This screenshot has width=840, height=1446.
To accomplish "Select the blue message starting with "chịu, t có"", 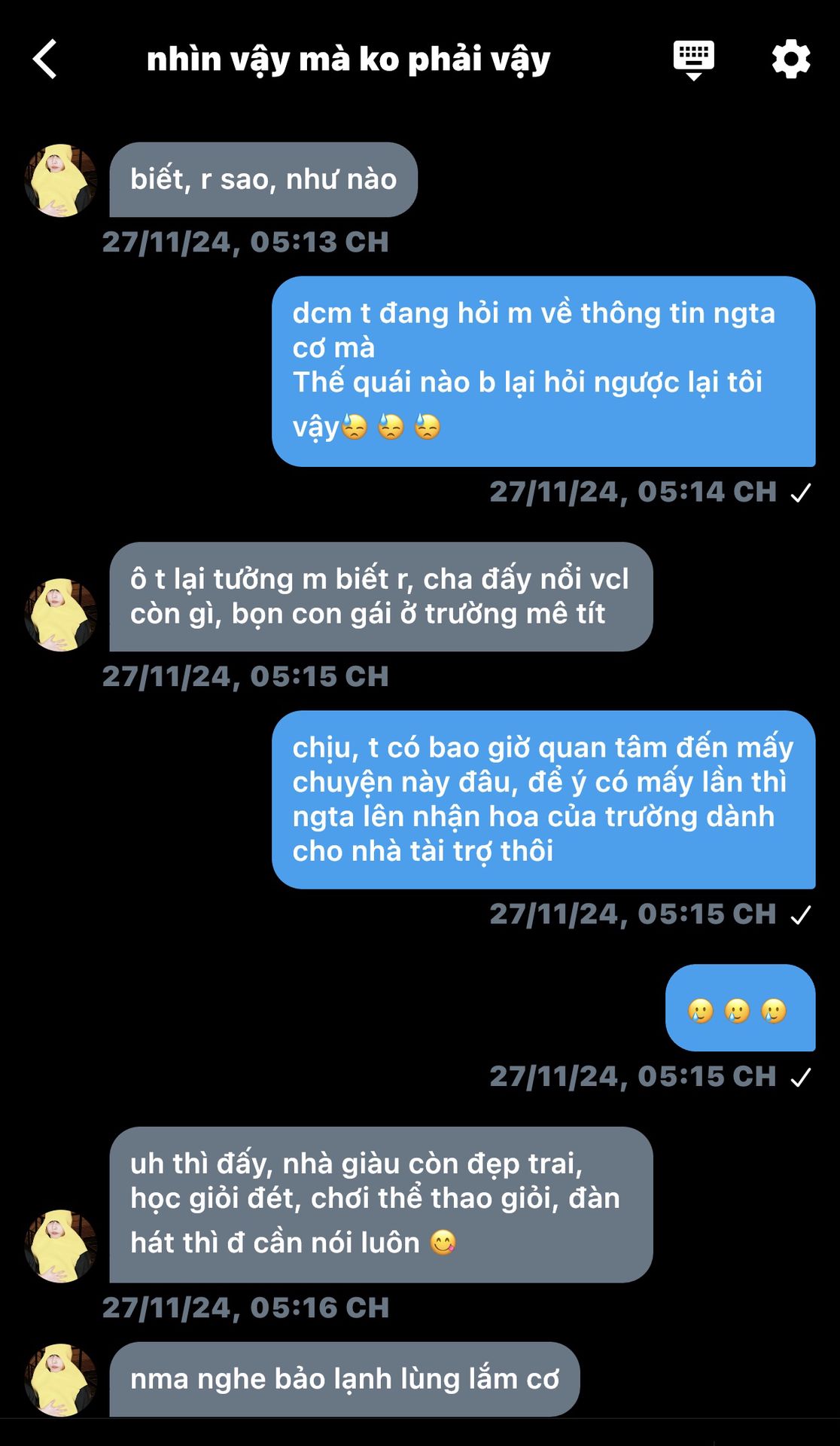I will click(543, 800).
